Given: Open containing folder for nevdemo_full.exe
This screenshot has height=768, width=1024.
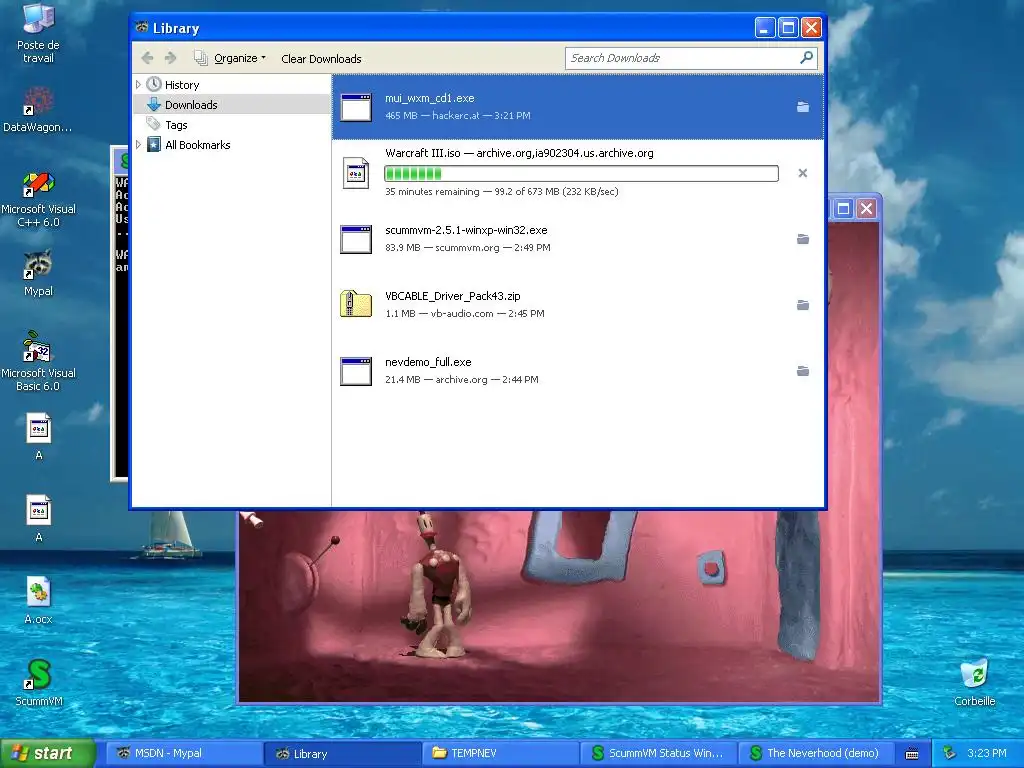Looking at the screenshot, I should [803, 371].
